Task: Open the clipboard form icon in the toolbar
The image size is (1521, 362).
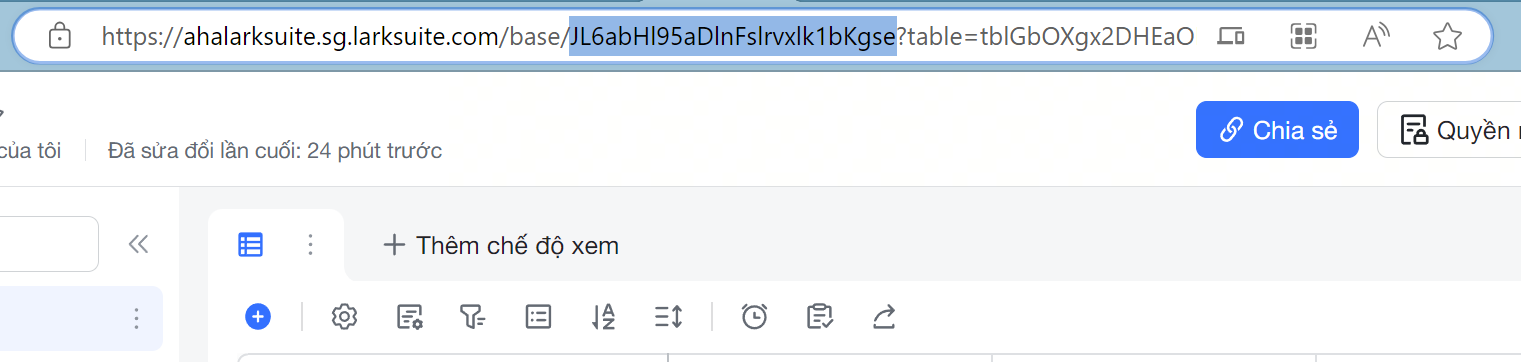Action: point(820,317)
